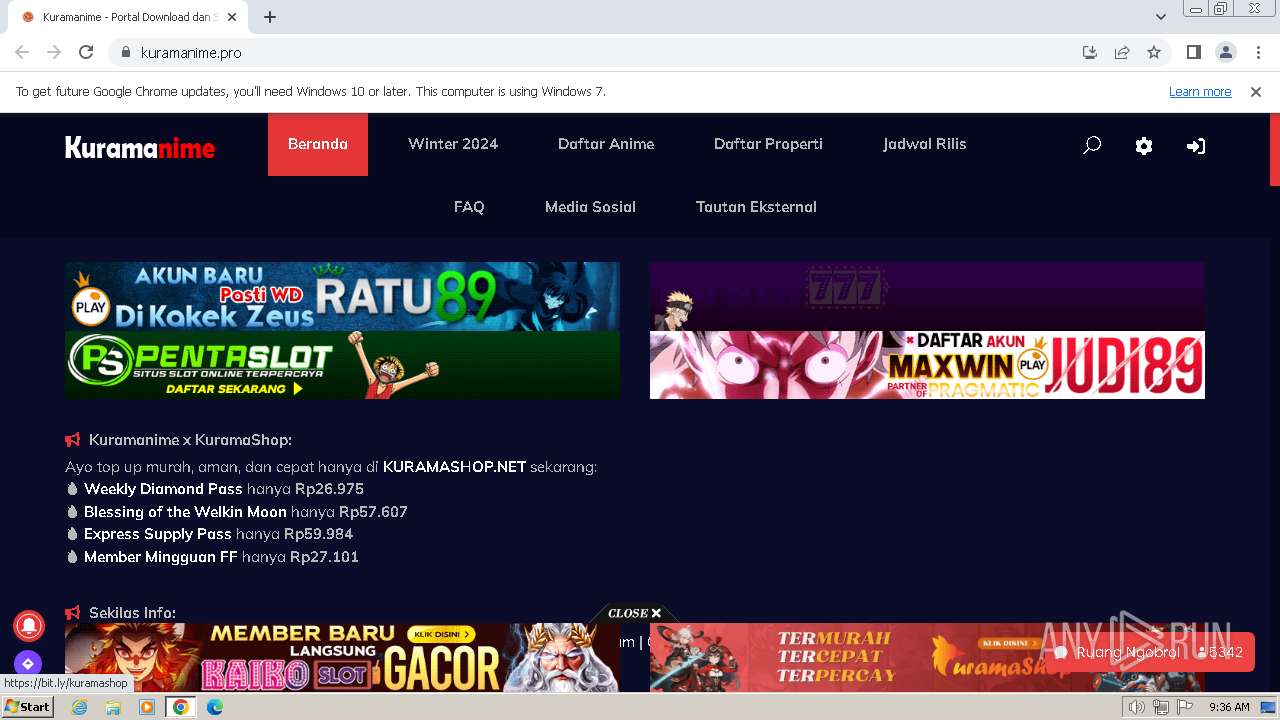Click Blessing of the Welkin Moon link
Image resolution: width=1280 pixels, height=720 pixels.
[x=185, y=512]
